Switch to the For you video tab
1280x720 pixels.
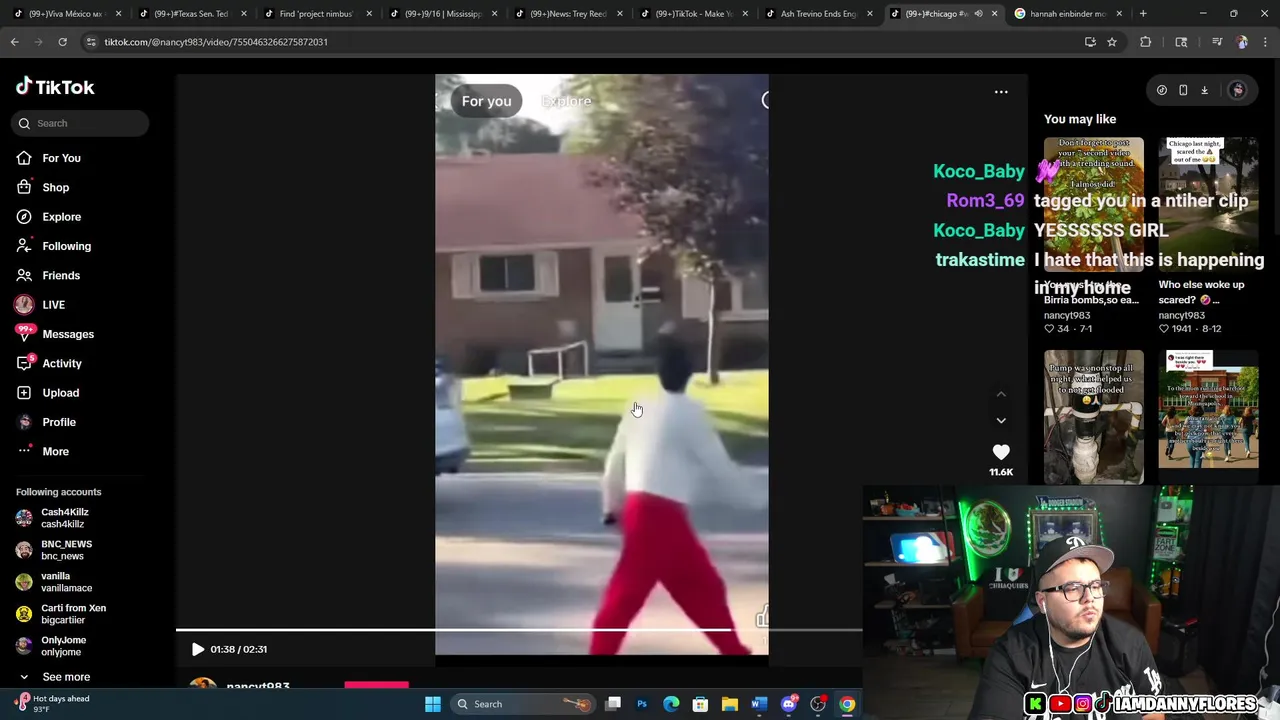click(486, 101)
